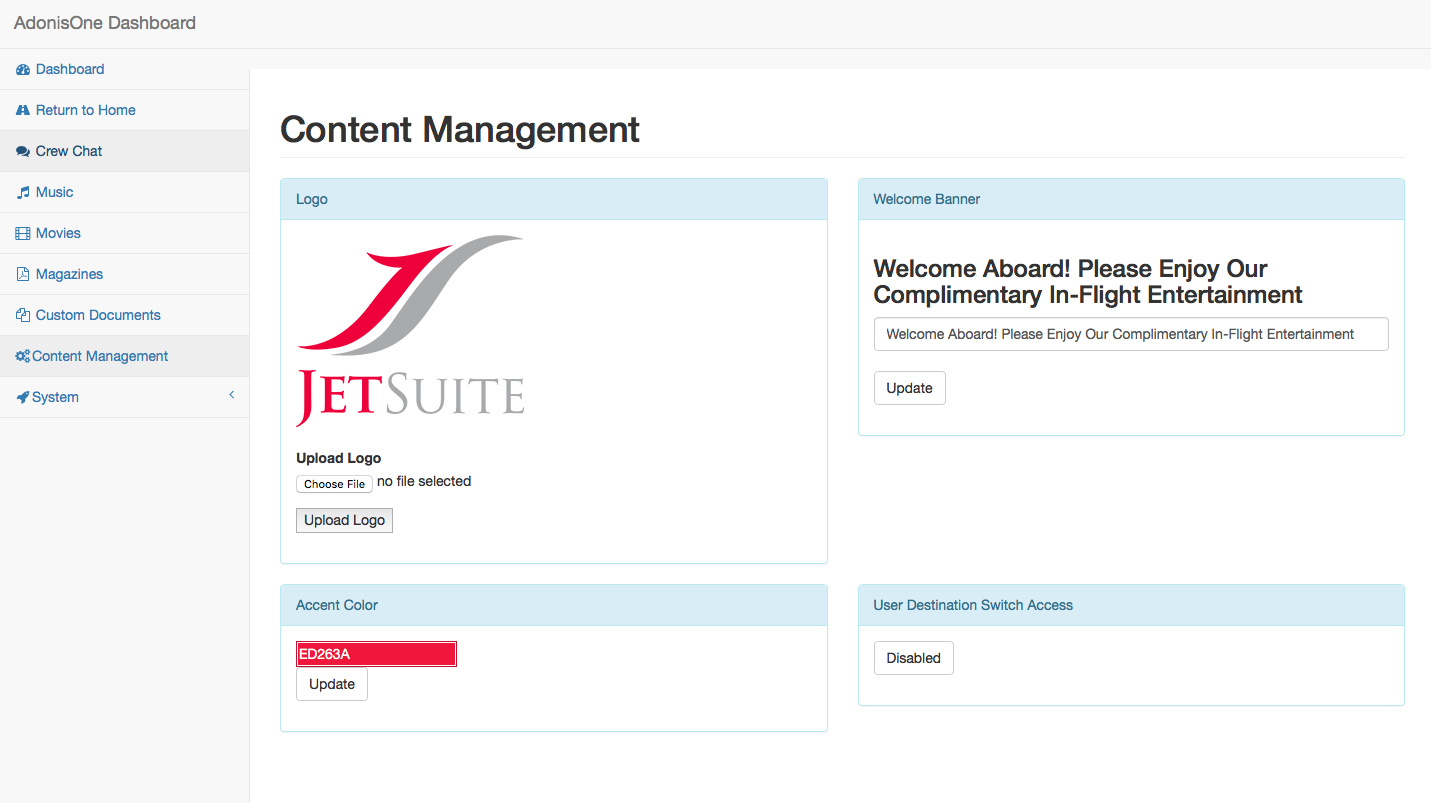
Task: Click the rocket icon beside System
Action: 23,397
